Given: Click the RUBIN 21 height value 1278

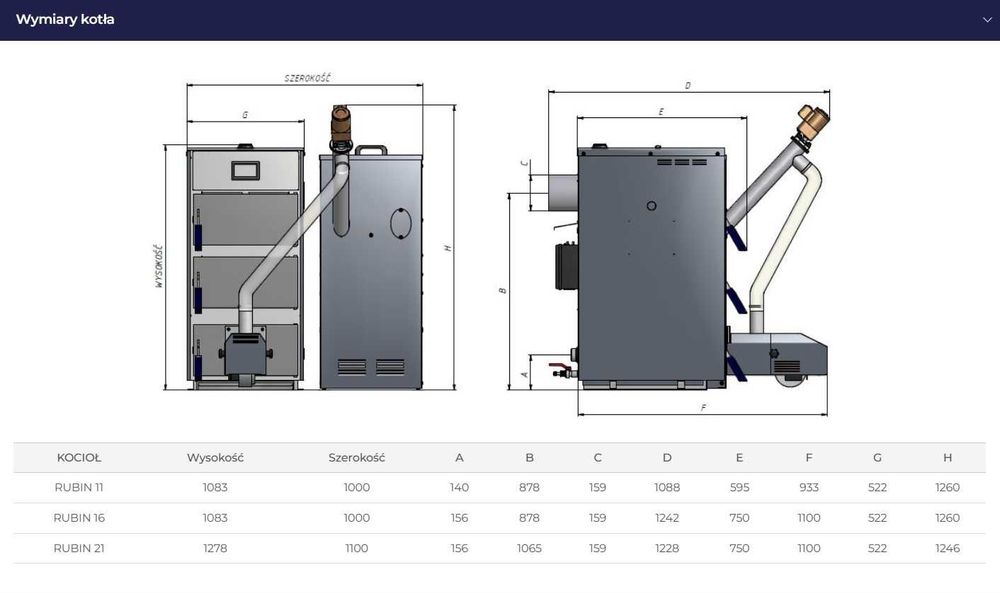Looking at the screenshot, I should click(x=216, y=548).
